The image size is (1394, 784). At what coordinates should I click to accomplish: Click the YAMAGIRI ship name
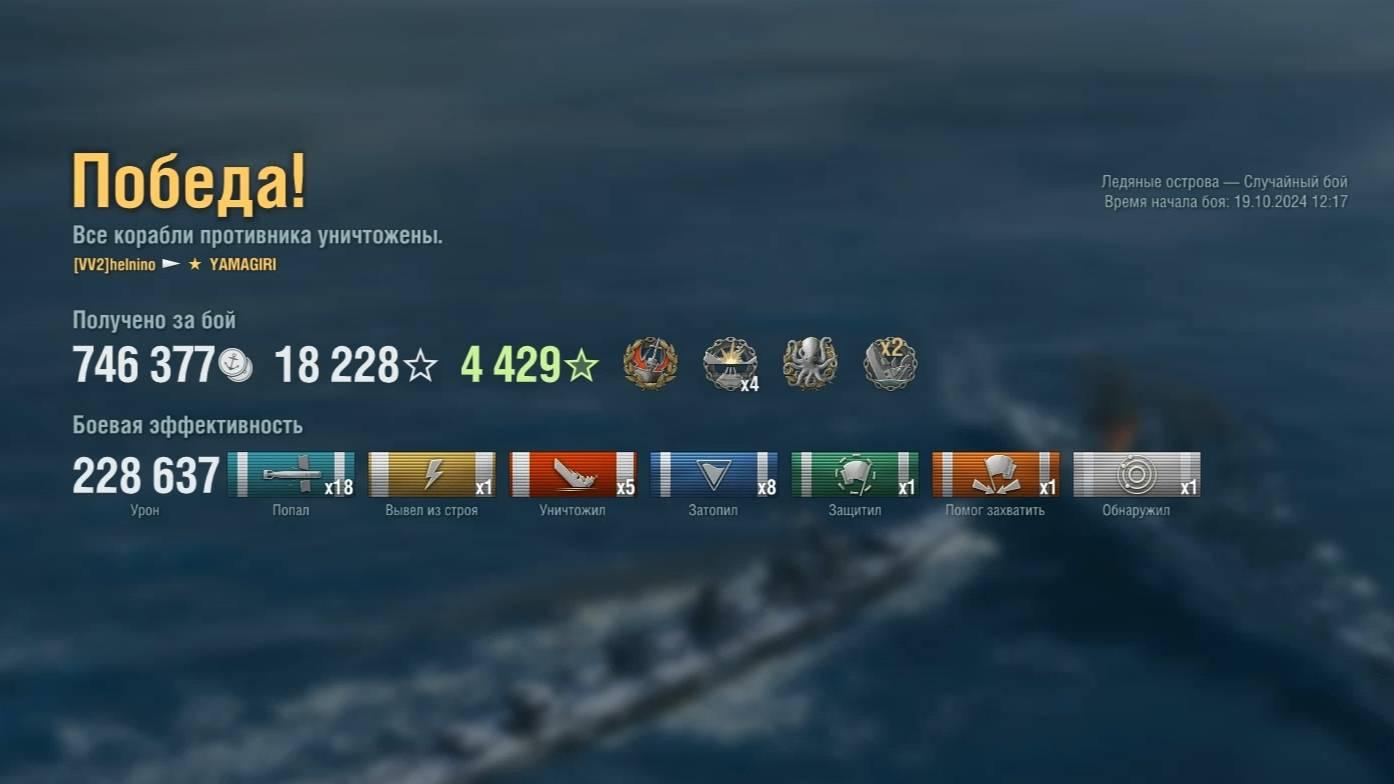[243, 265]
